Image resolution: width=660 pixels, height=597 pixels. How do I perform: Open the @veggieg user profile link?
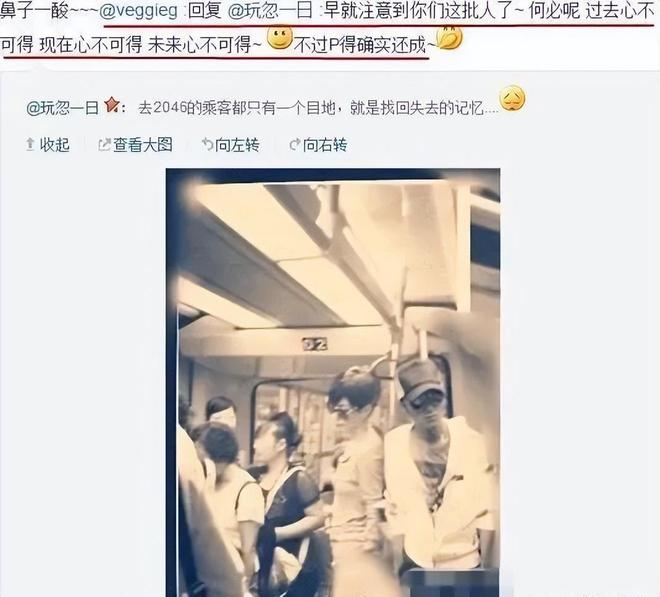[x=138, y=11]
